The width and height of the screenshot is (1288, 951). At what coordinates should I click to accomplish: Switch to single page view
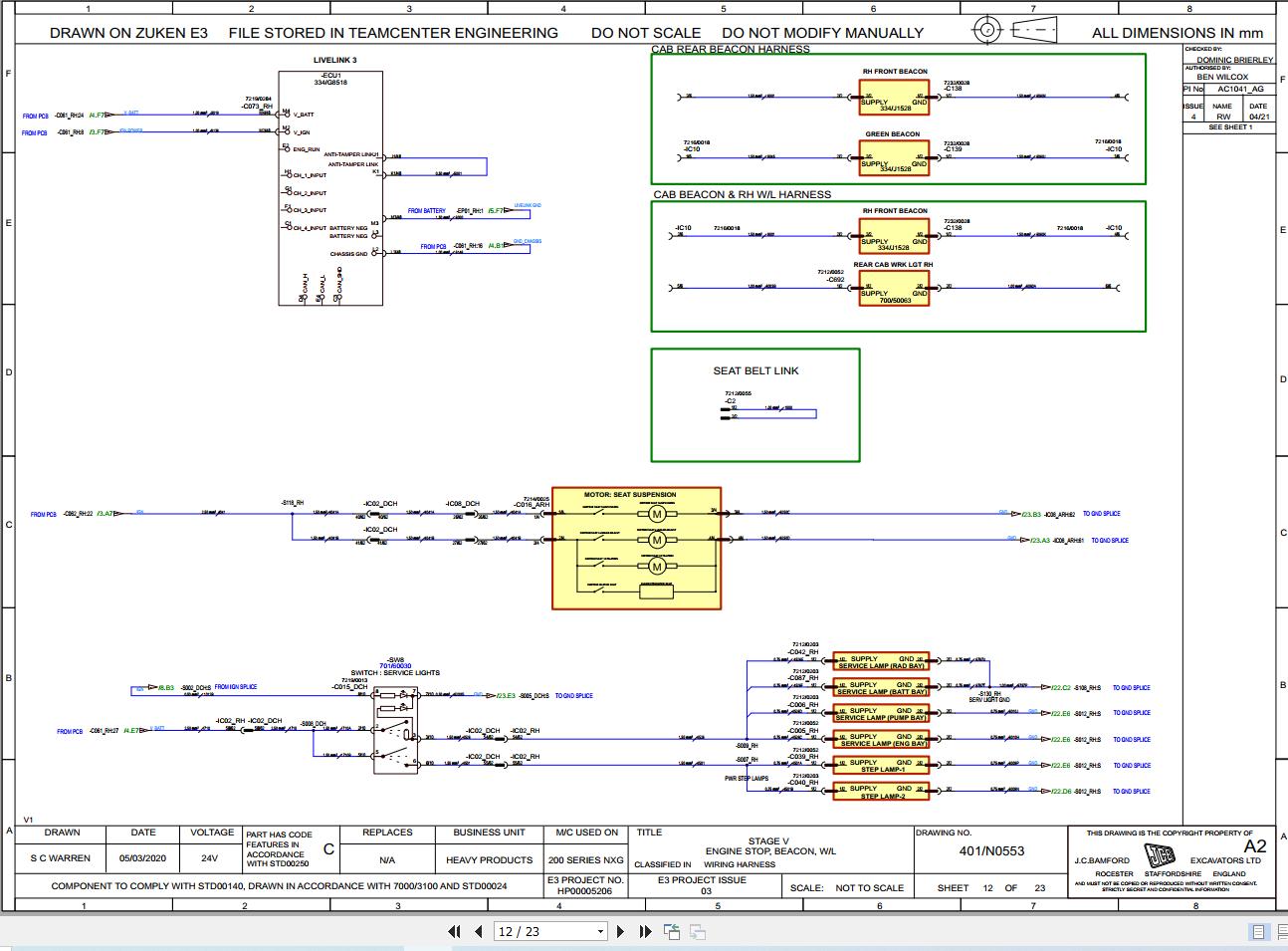pyautogui.click(x=1258, y=932)
